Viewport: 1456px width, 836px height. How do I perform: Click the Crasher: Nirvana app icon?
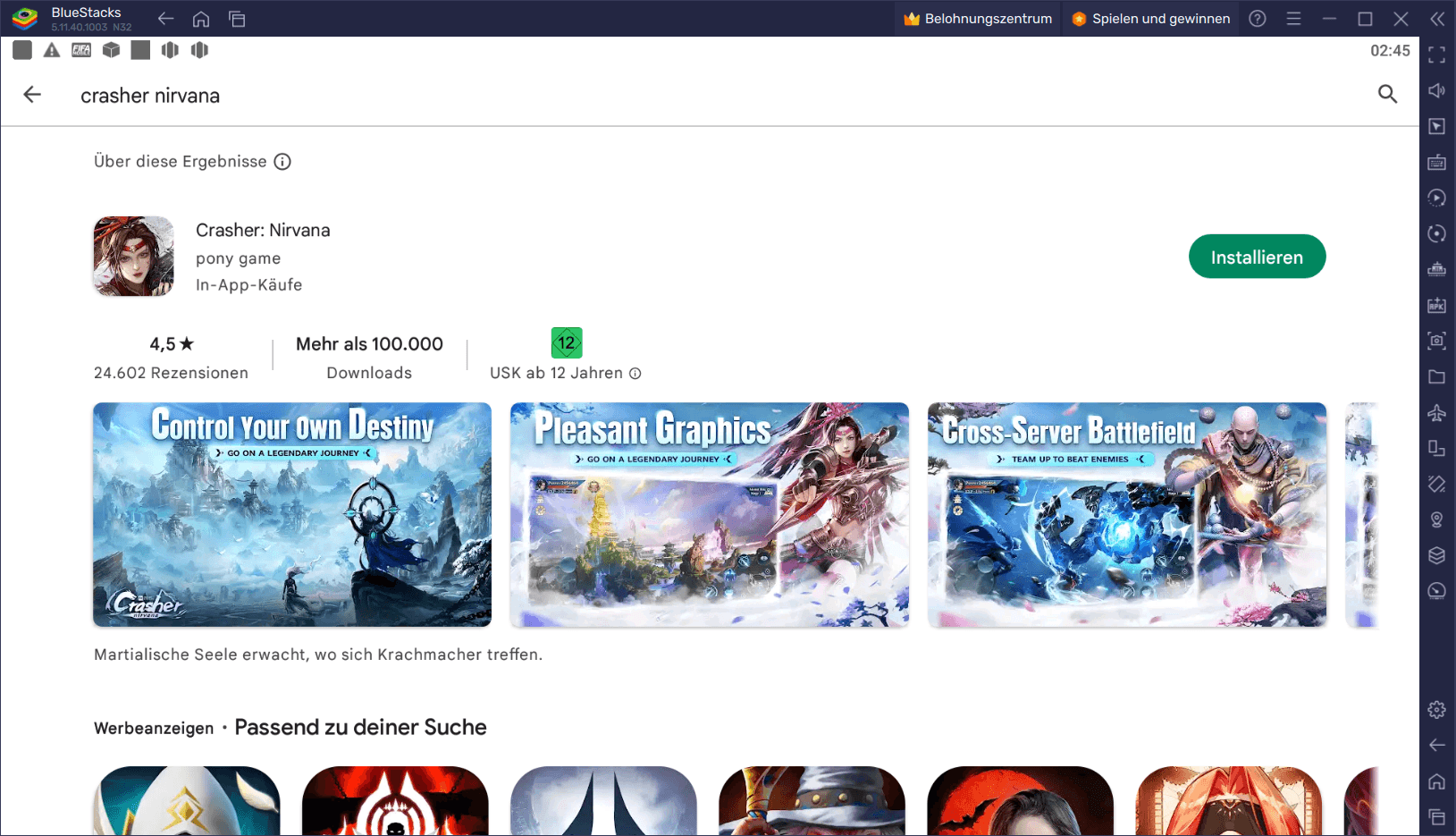pos(134,256)
